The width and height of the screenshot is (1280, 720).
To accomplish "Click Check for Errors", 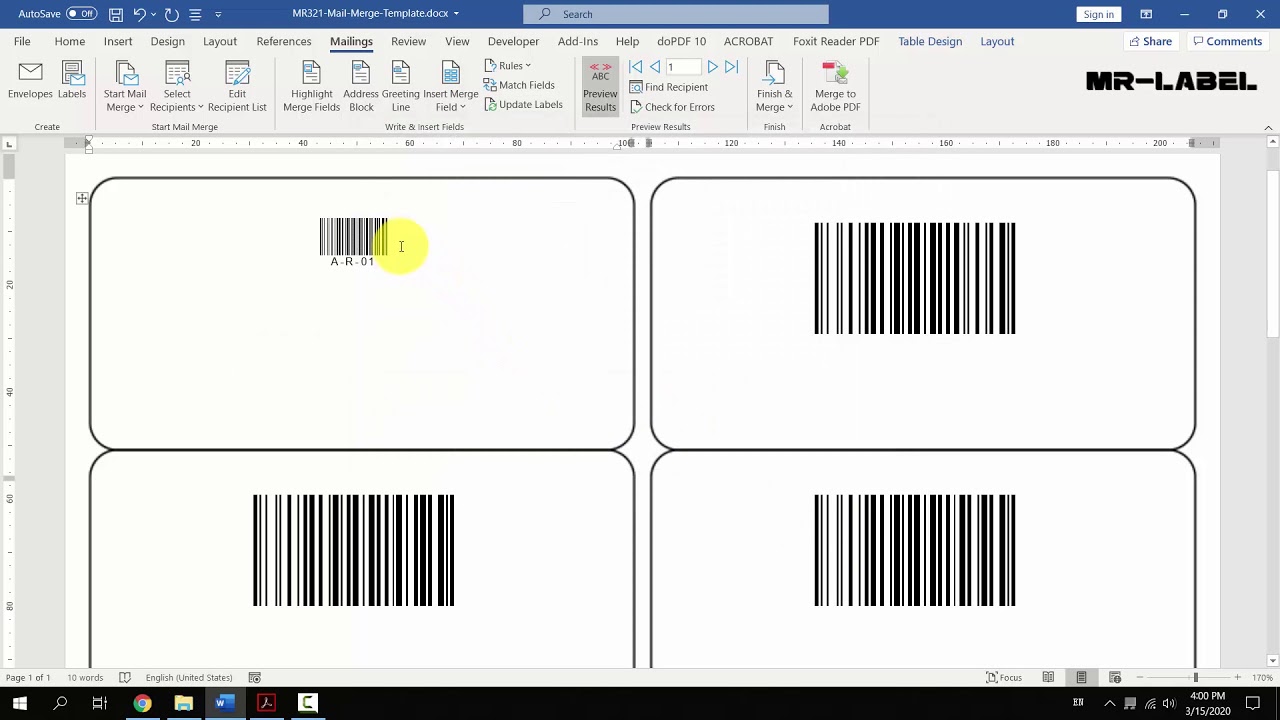I will pyautogui.click(x=671, y=107).
